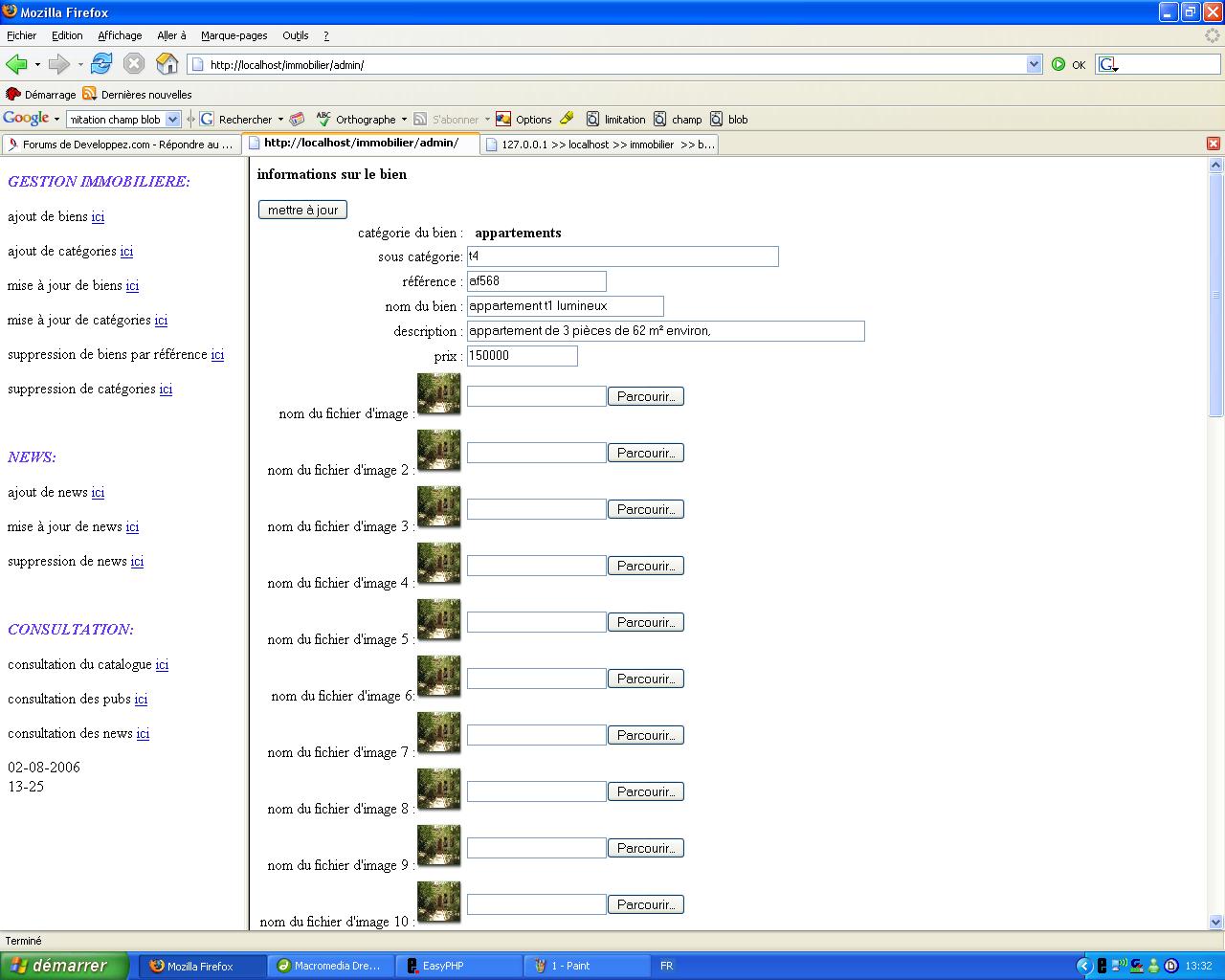Open the Fichier menu
1225x980 pixels.
click(x=21, y=35)
